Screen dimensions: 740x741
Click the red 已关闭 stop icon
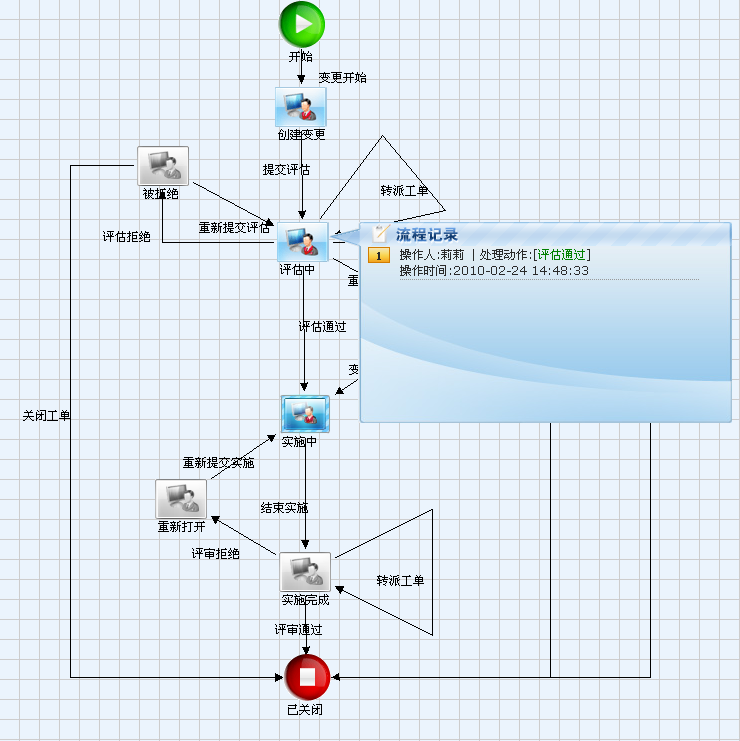click(307, 678)
